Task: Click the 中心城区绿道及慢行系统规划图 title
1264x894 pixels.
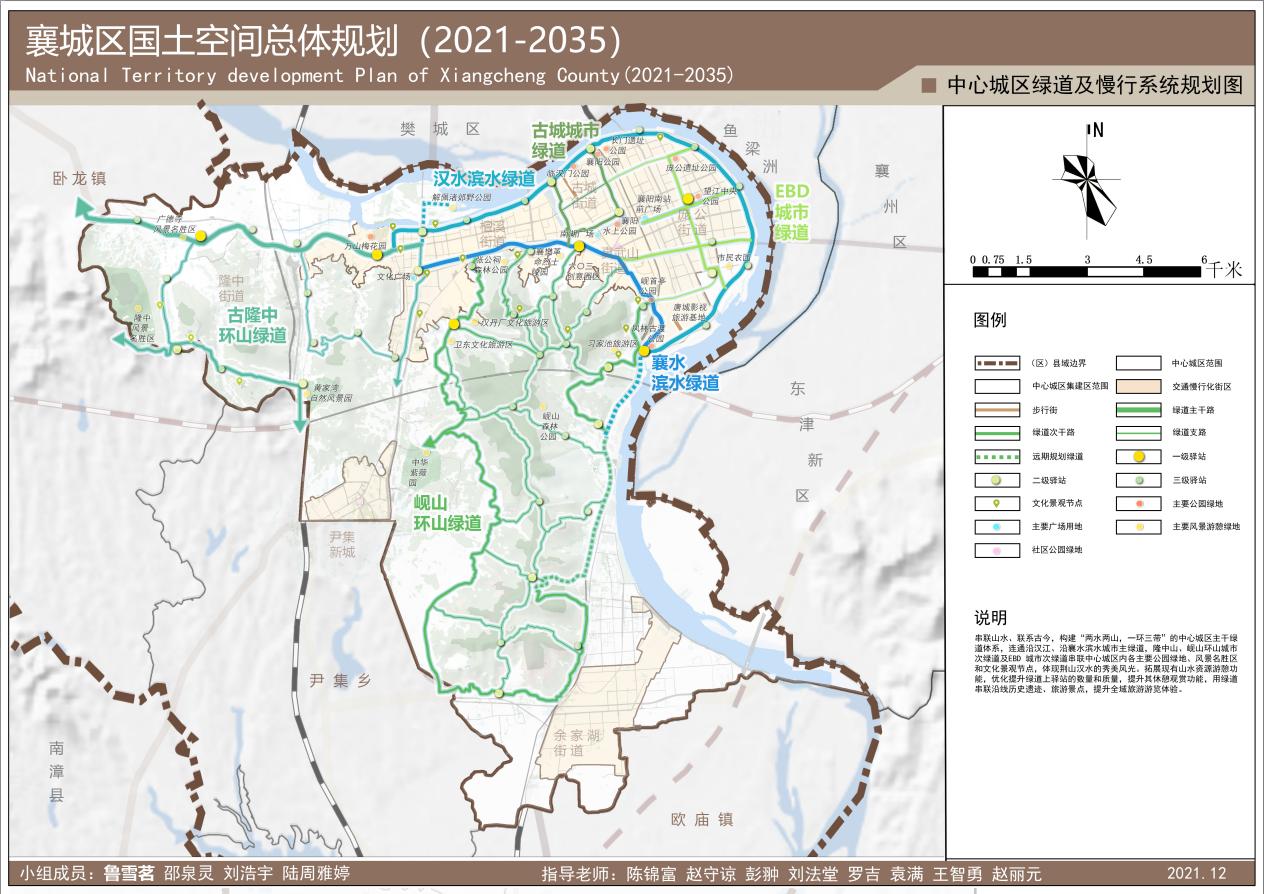Action: tap(1094, 86)
